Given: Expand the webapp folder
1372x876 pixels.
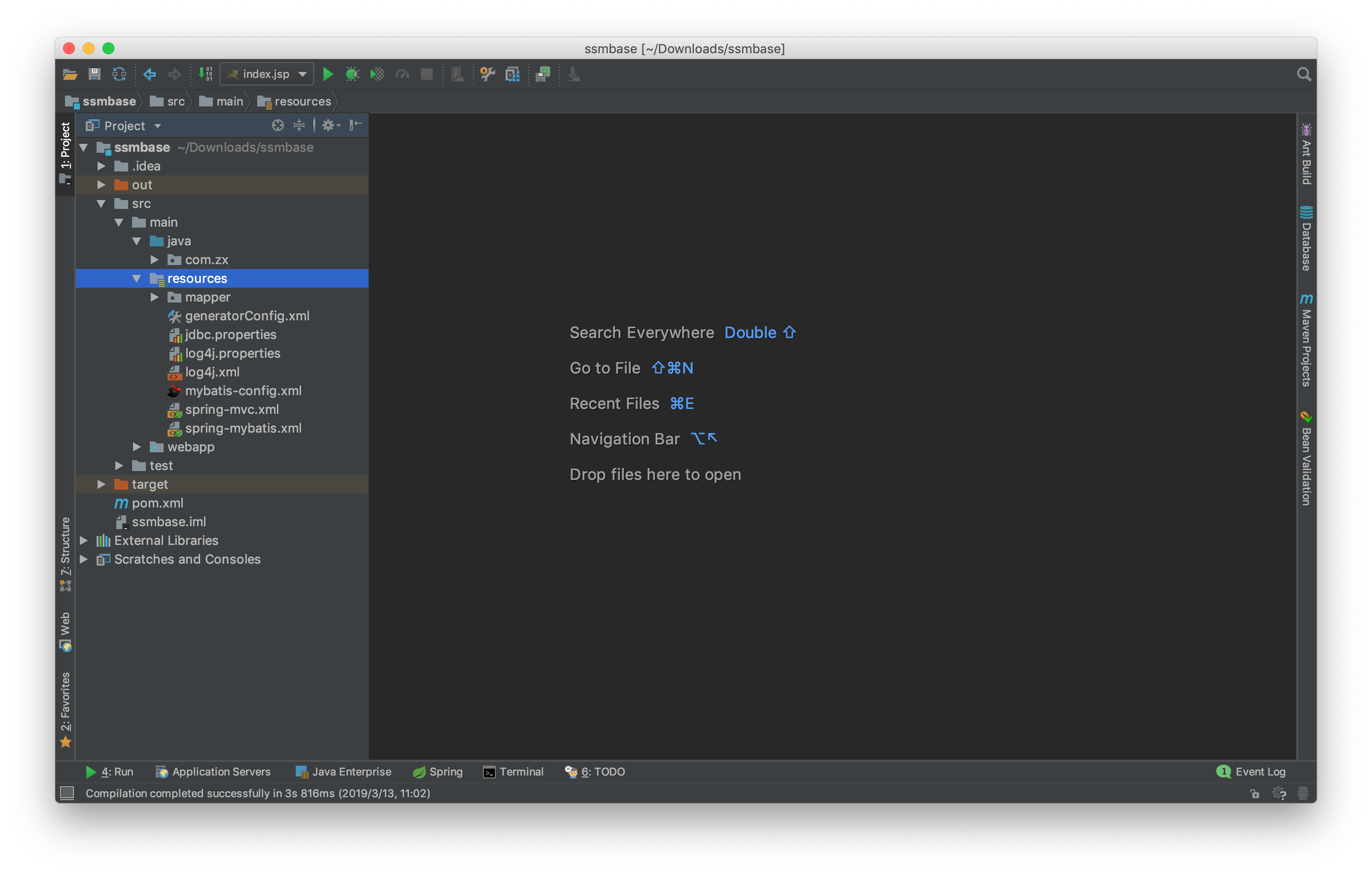Looking at the screenshot, I should (137, 447).
